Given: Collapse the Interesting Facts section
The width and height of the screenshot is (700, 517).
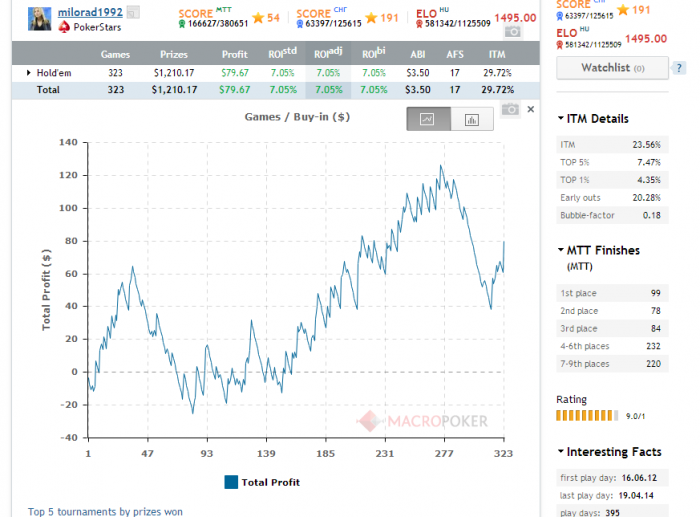Looking at the screenshot, I should pyautogui.click(x=561, y=451).
